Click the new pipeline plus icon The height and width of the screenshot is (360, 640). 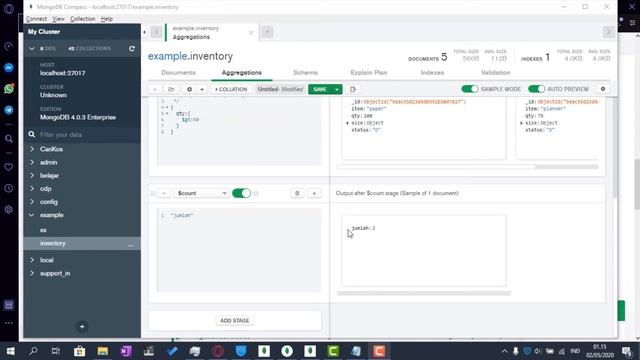(x=189, y=89)
